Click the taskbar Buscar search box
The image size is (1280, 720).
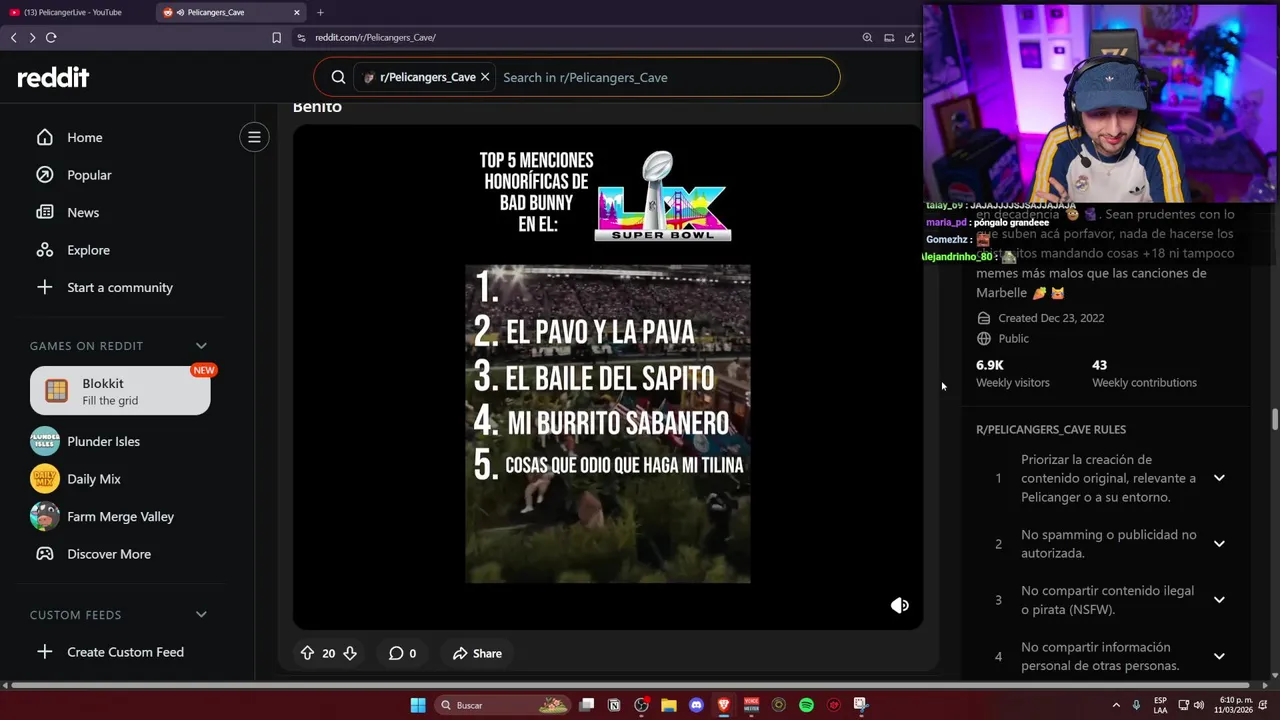click(505, 705)
